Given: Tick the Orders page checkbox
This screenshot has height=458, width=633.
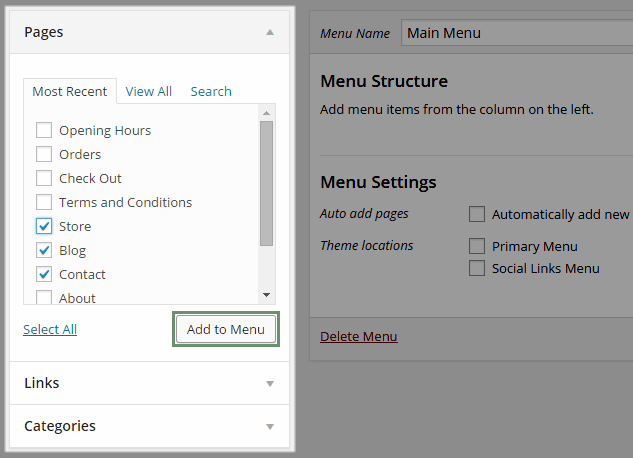Looking at the screenshot, I should point(44,154).
